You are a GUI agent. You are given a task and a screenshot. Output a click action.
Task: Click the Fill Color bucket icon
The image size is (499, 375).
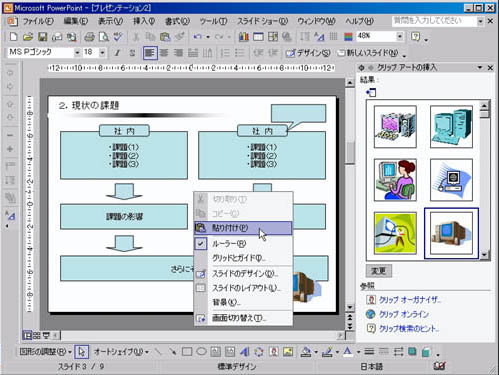tap(306, 352)
